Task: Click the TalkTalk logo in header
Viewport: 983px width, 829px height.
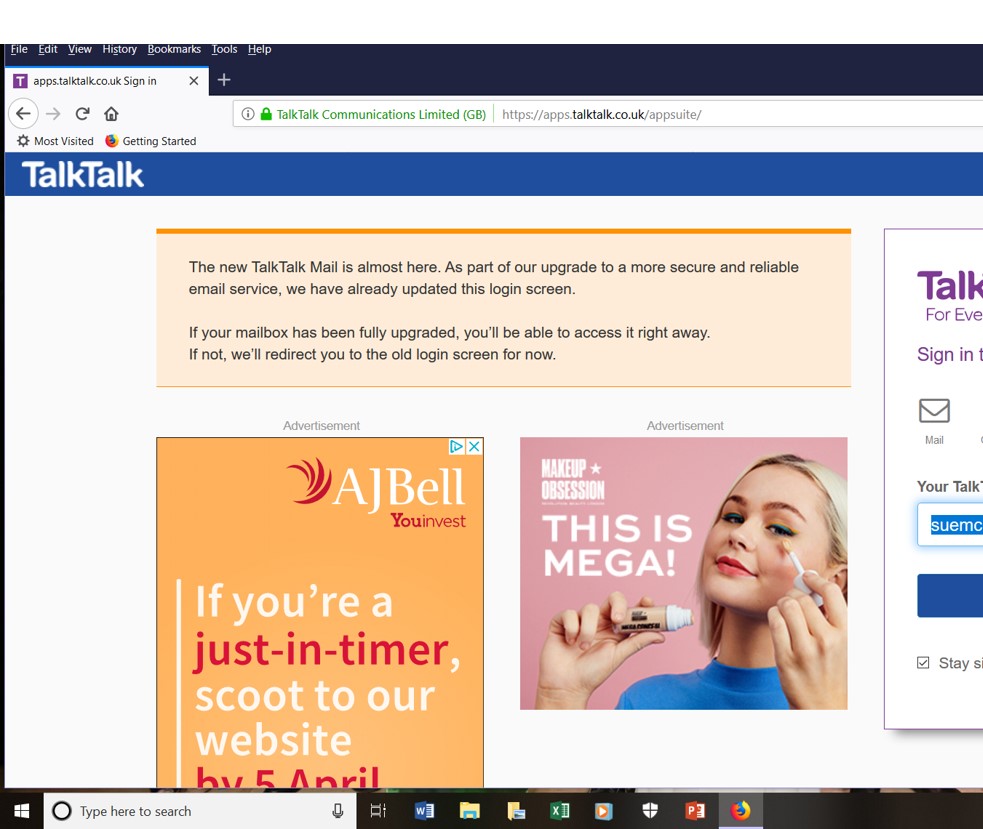Action: tap(83, 175)
